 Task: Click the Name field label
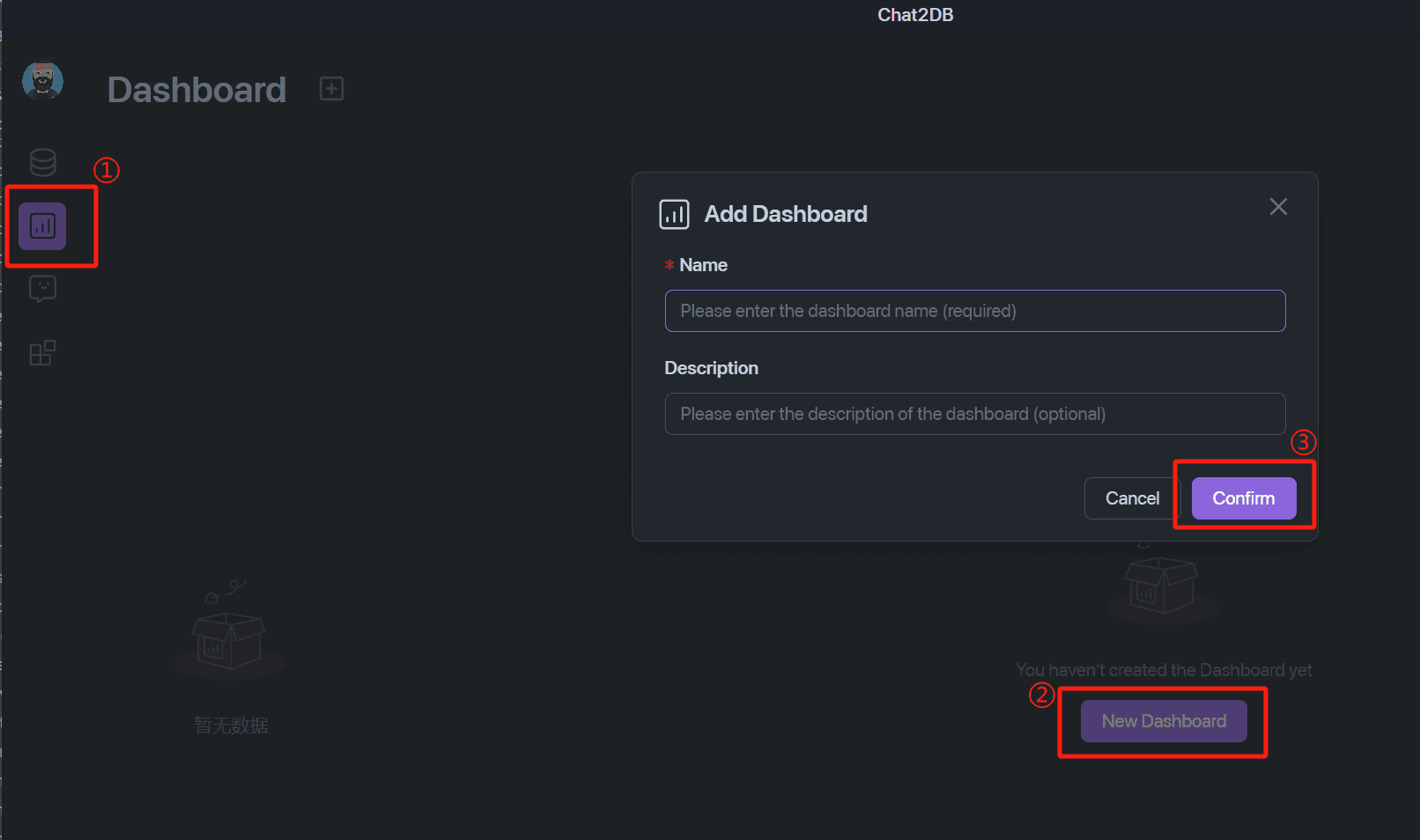coord(703,265)
